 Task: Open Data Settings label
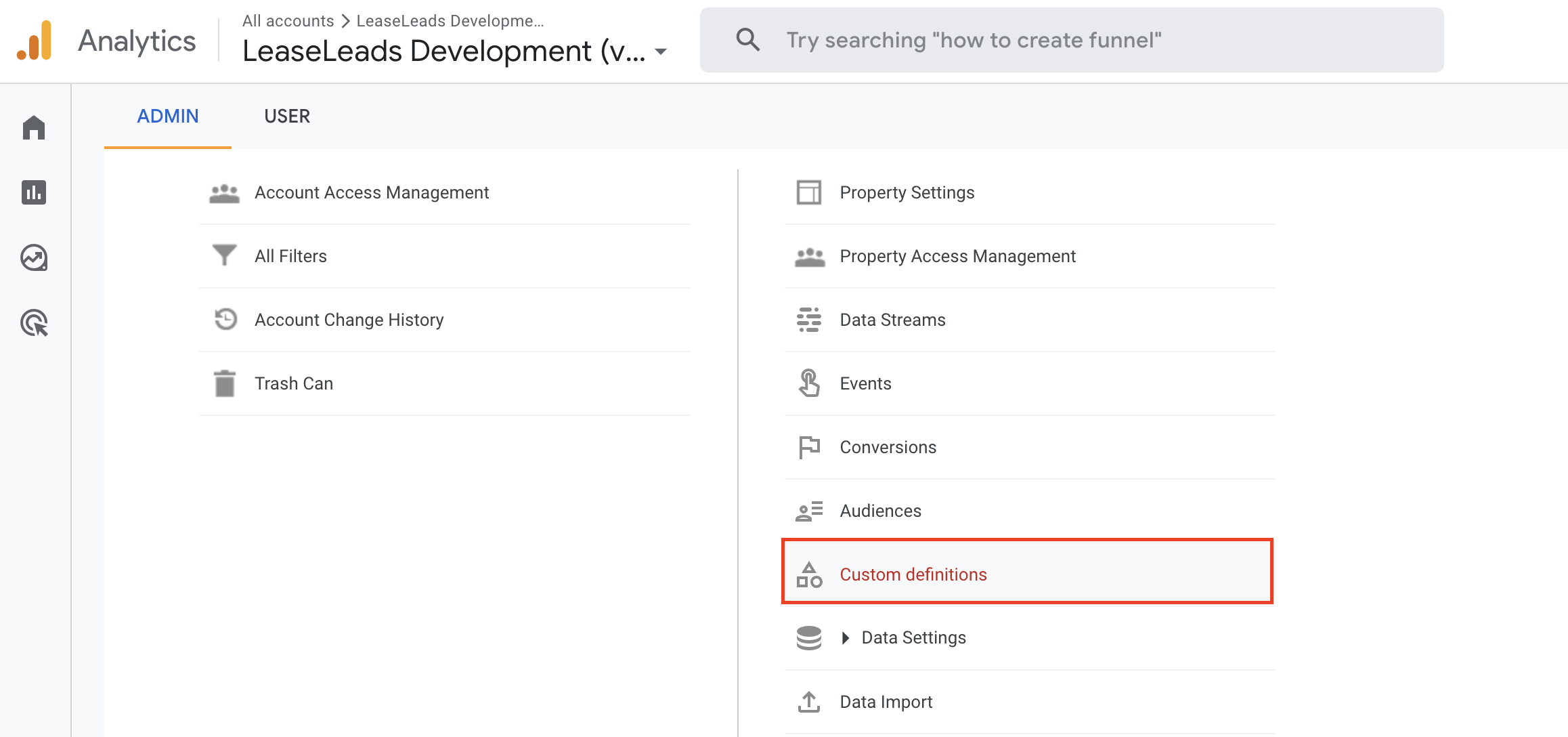(x=913, y=638)
